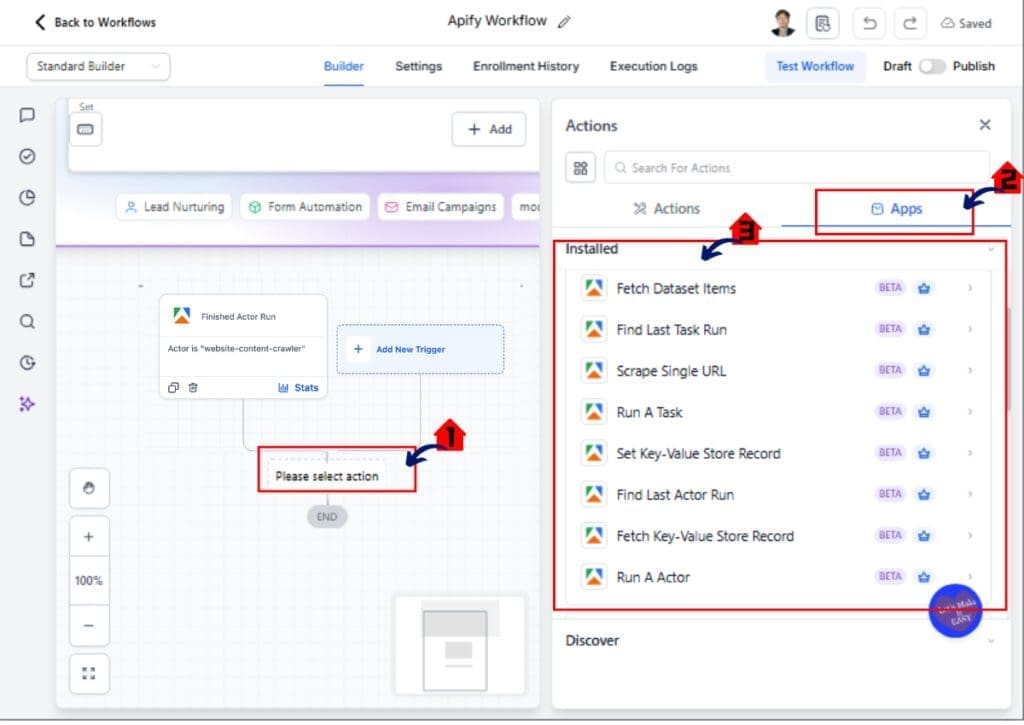Expand the Scrape Single URL chevron

[970, 370]
